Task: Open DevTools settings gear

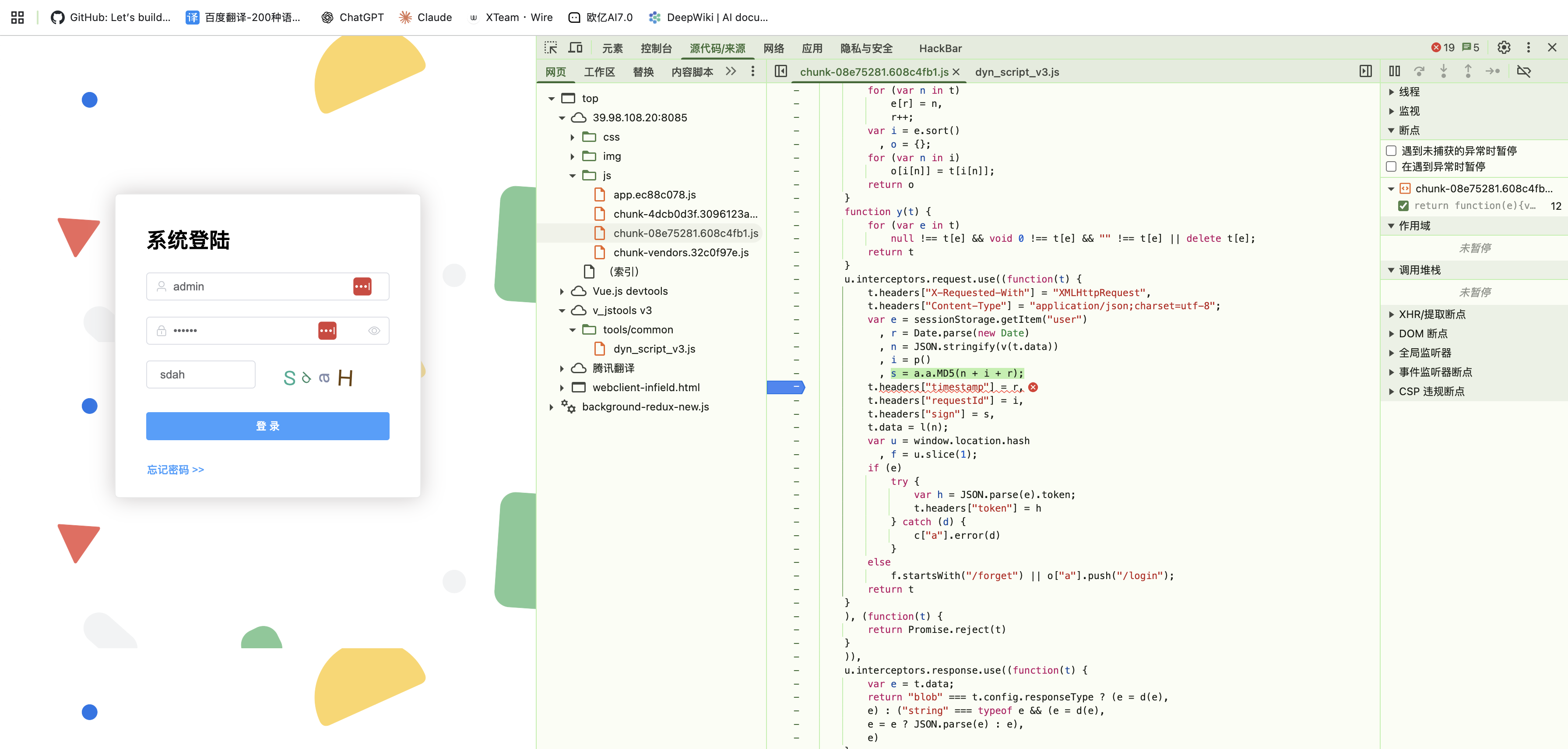Action: (1504, 47)
